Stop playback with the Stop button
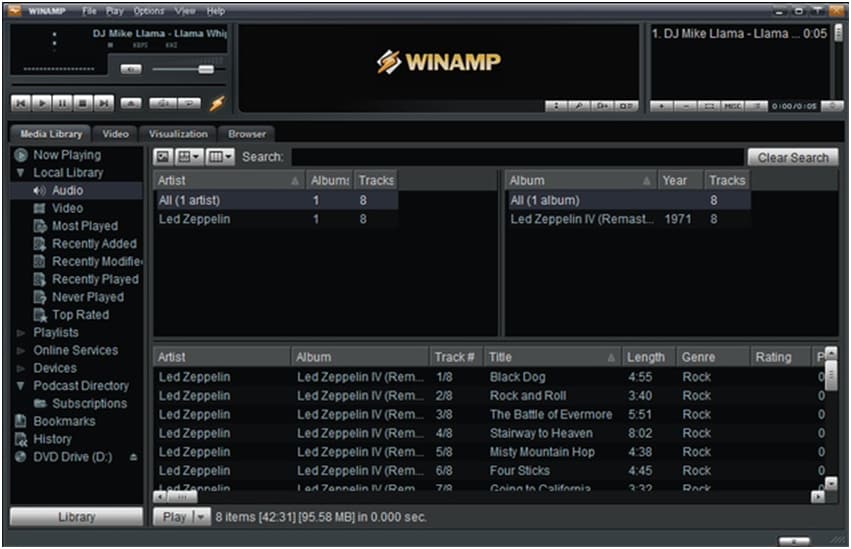 pos(82,103)
